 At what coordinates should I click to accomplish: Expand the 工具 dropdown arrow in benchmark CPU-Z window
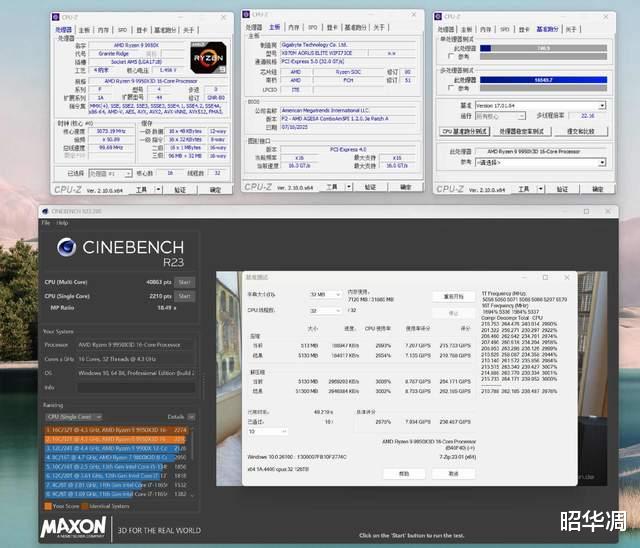(541, 189)
